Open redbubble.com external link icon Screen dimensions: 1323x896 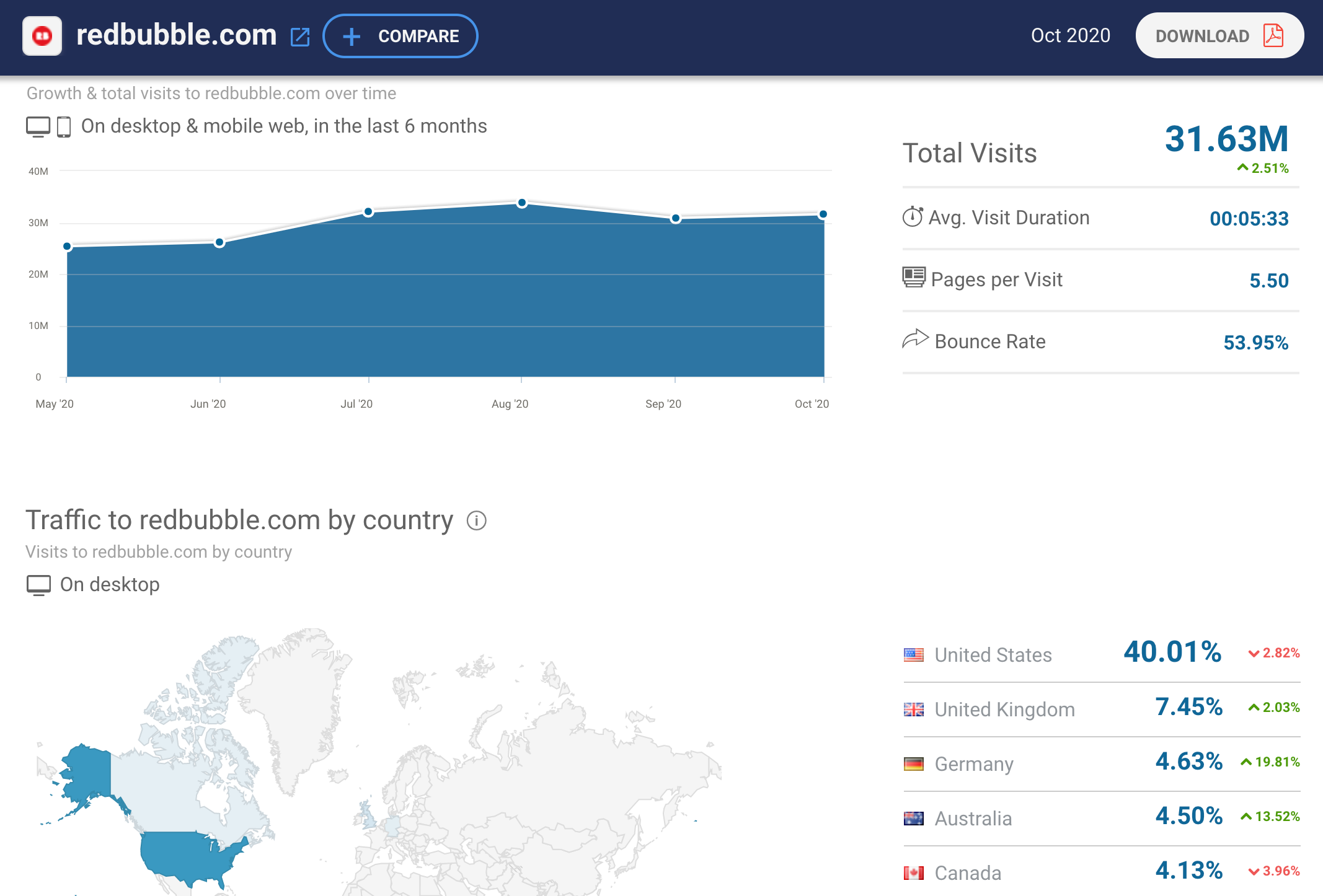(300, 37)
